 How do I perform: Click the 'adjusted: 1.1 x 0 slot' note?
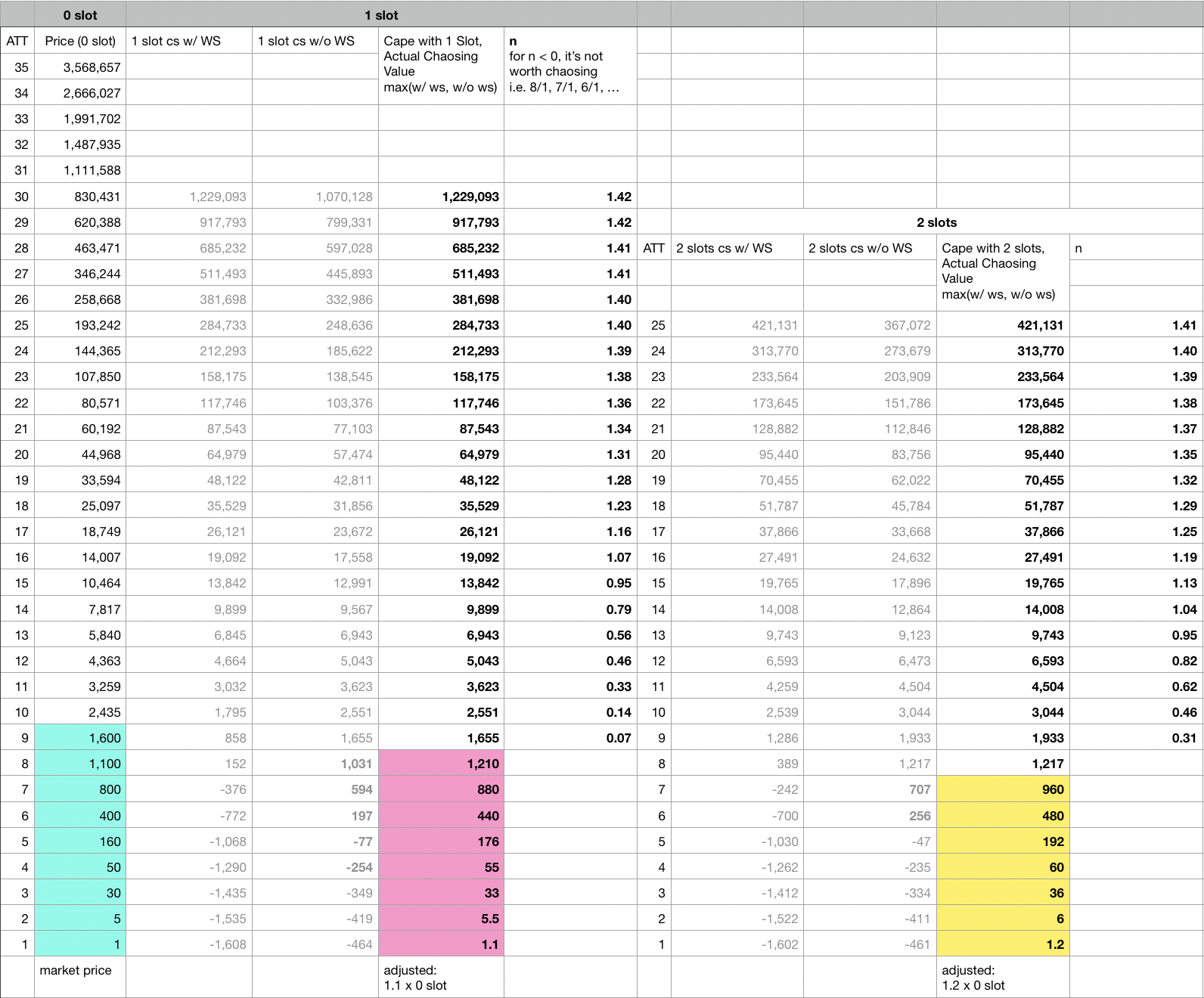coord(441,977)
